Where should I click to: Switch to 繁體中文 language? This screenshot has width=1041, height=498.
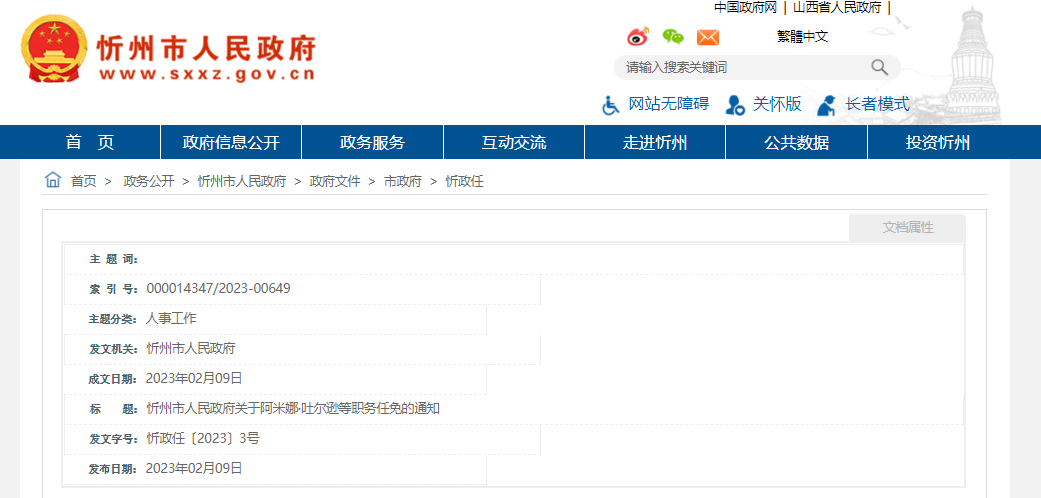(x=802, y=37)
